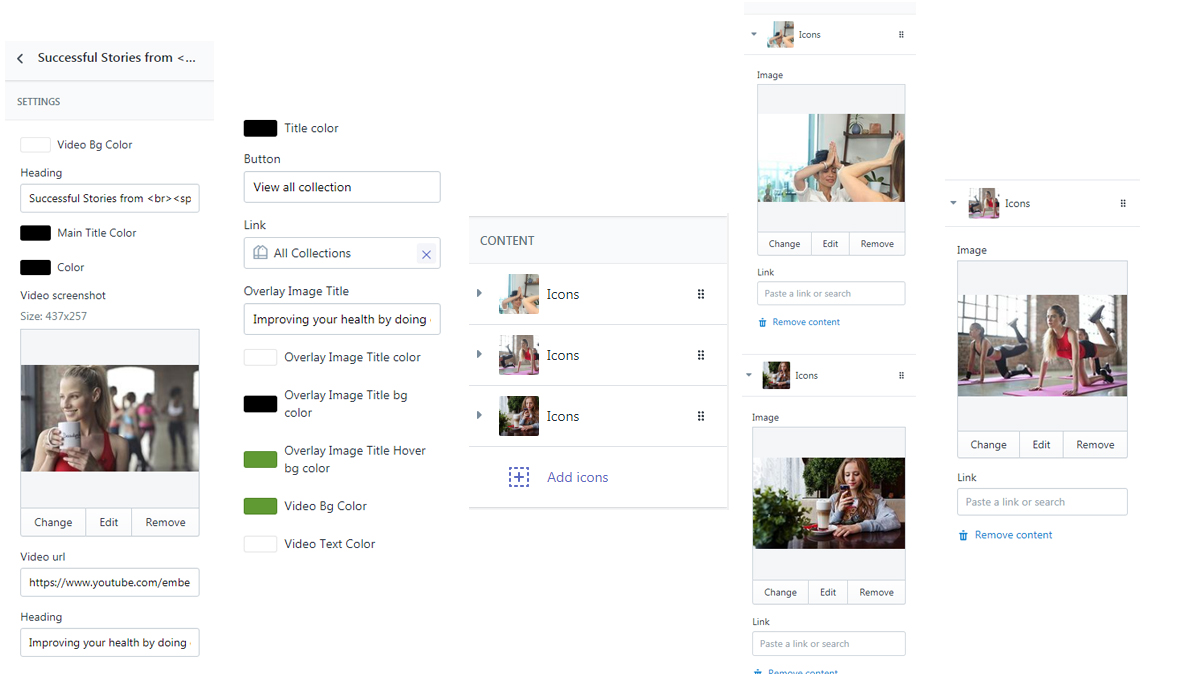Grab the drag handle on the rightmost Icons block
The image size is (1200, 674).
(x=1122, y=203)
